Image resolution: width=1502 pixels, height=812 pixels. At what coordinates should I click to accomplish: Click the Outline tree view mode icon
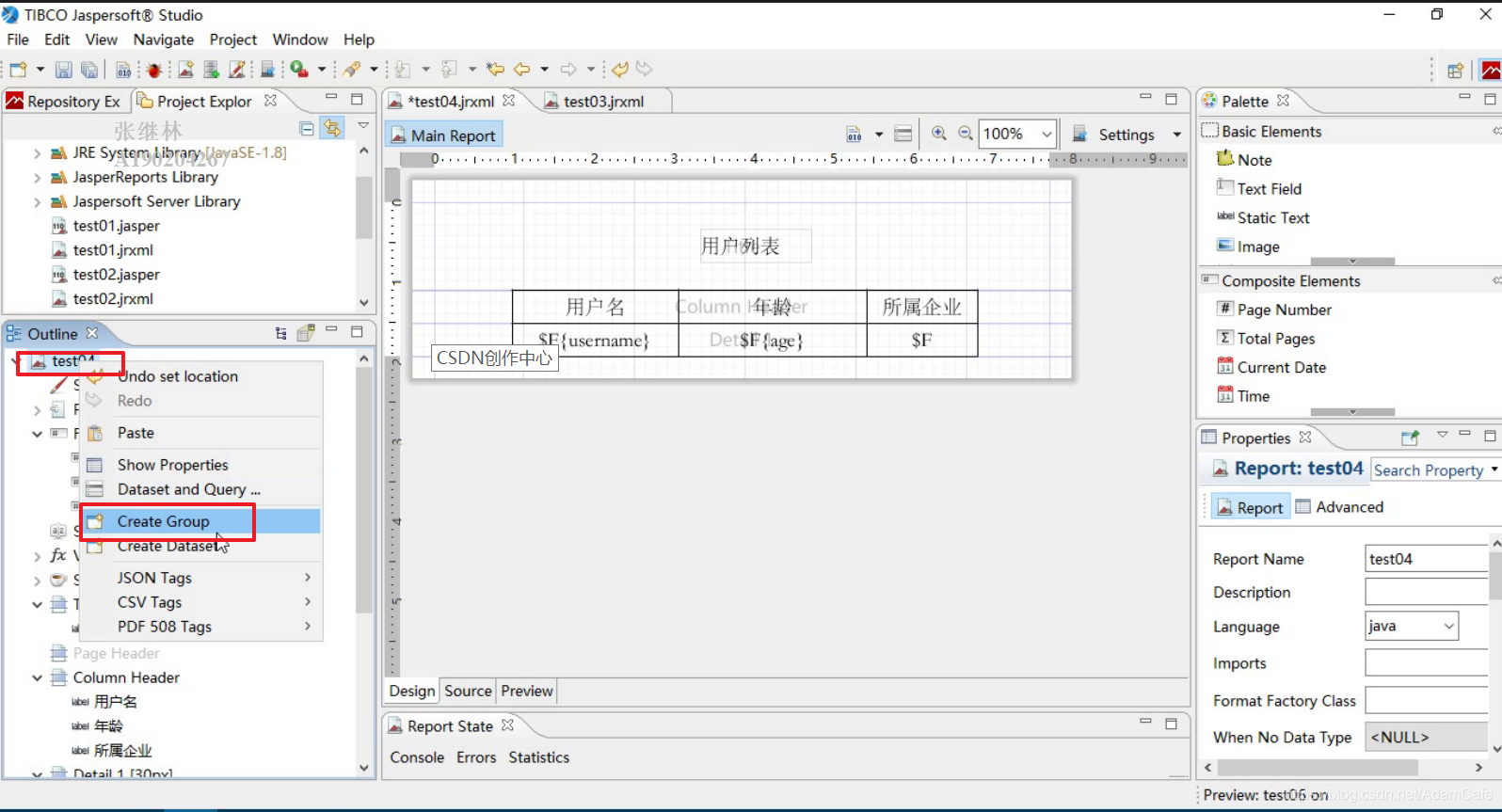(280, 333)
